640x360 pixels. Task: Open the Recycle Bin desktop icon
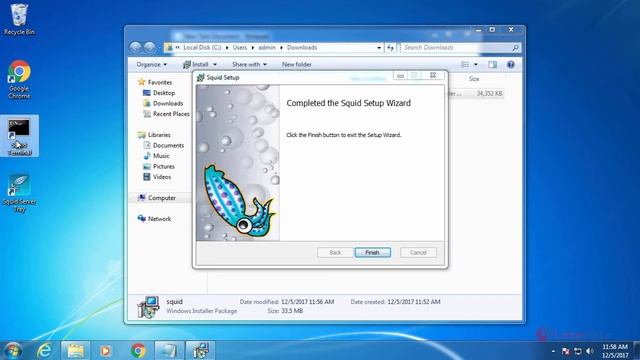pos(19,19)
